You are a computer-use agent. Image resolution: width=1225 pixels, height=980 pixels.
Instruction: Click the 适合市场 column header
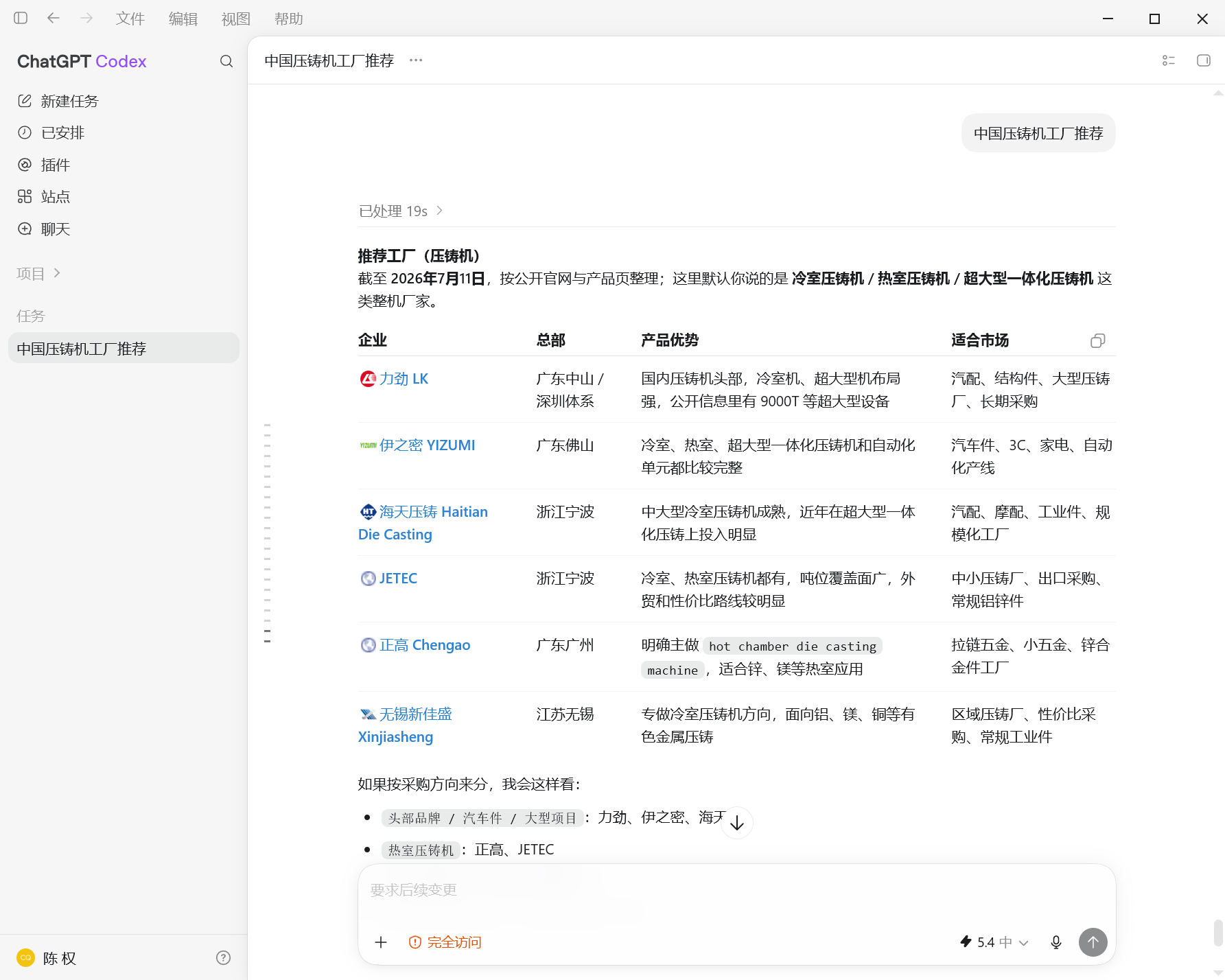pyautogui.click(x=980, y=340)
